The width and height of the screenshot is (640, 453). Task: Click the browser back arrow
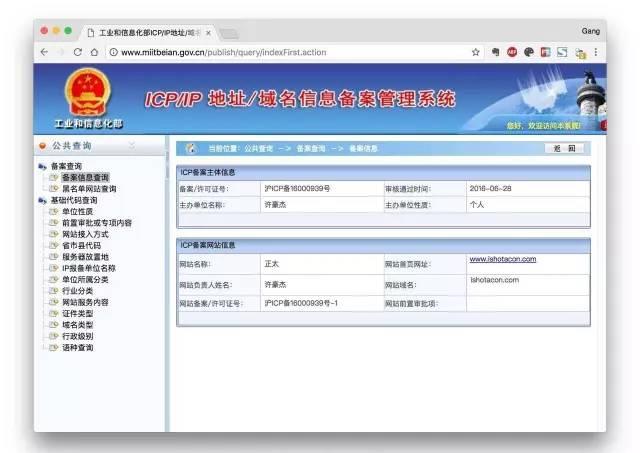pyautogui.click(x=45, y=52)
